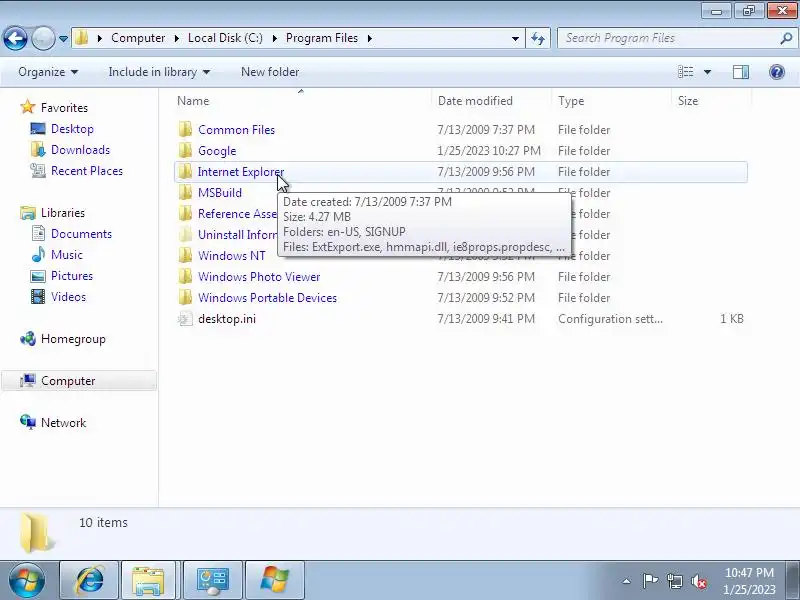This screenshot has width=800, height=600.
Task: Expand the address bar history dropdown
Action: pos(515,38)
